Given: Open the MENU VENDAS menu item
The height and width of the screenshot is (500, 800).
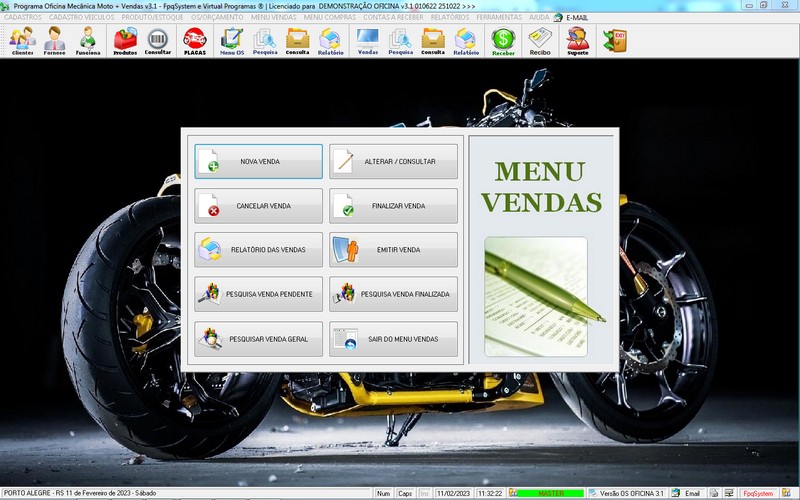Looking at the screenshot, I should tap(273, 17).
